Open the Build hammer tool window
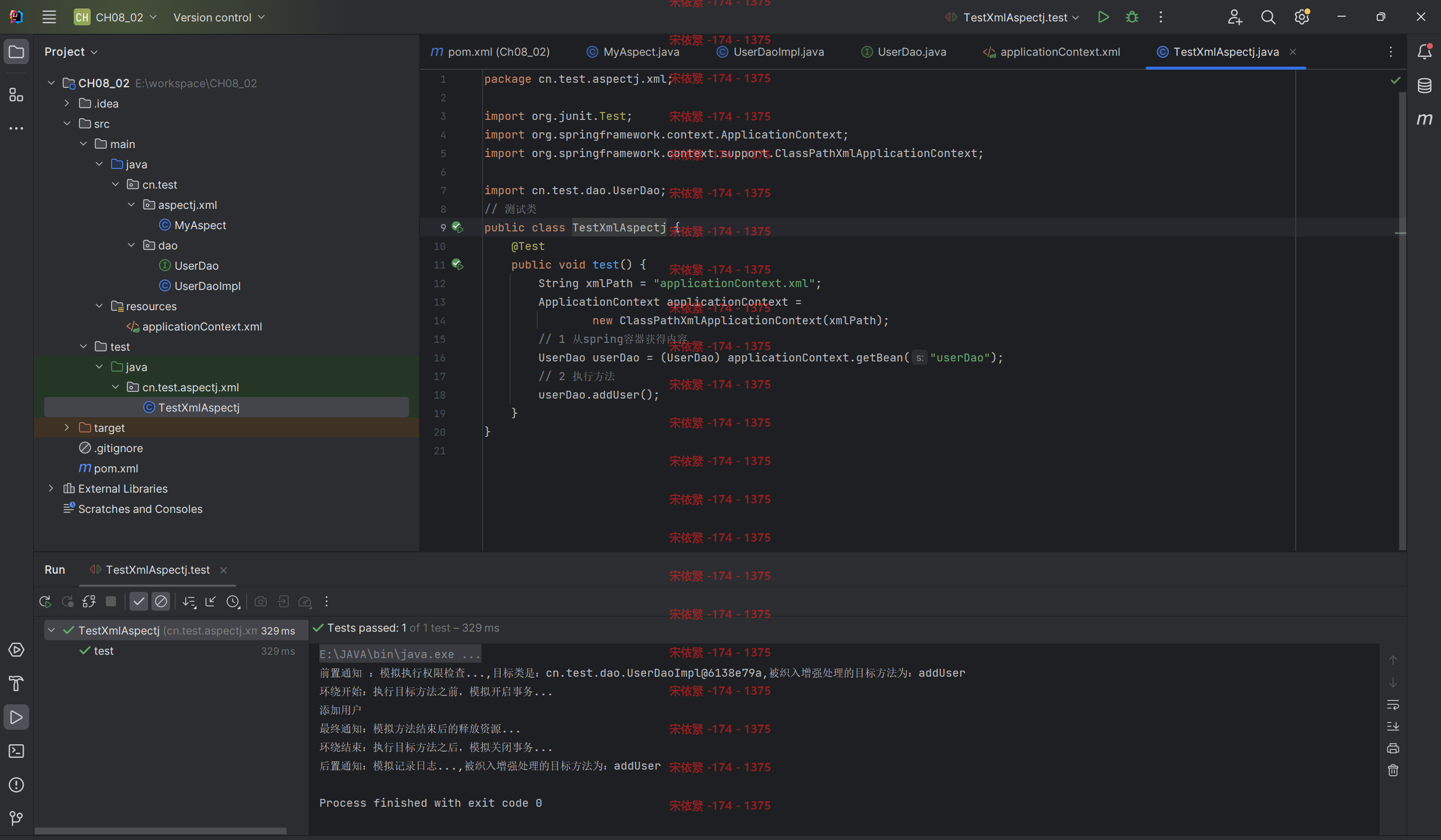Screen dimensions: 1441x840 coord(16,684)
